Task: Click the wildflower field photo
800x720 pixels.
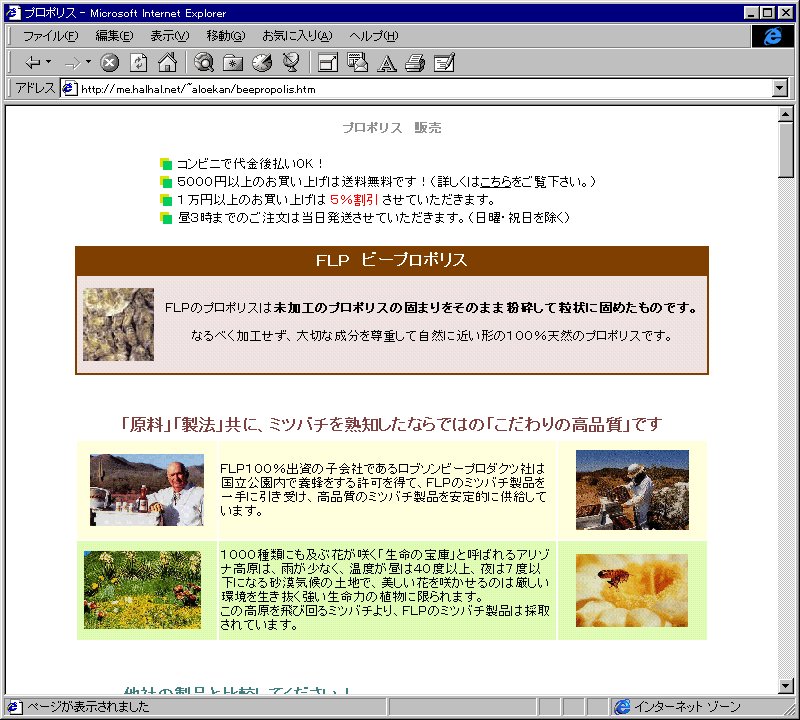Action: (x=142, y=589)
